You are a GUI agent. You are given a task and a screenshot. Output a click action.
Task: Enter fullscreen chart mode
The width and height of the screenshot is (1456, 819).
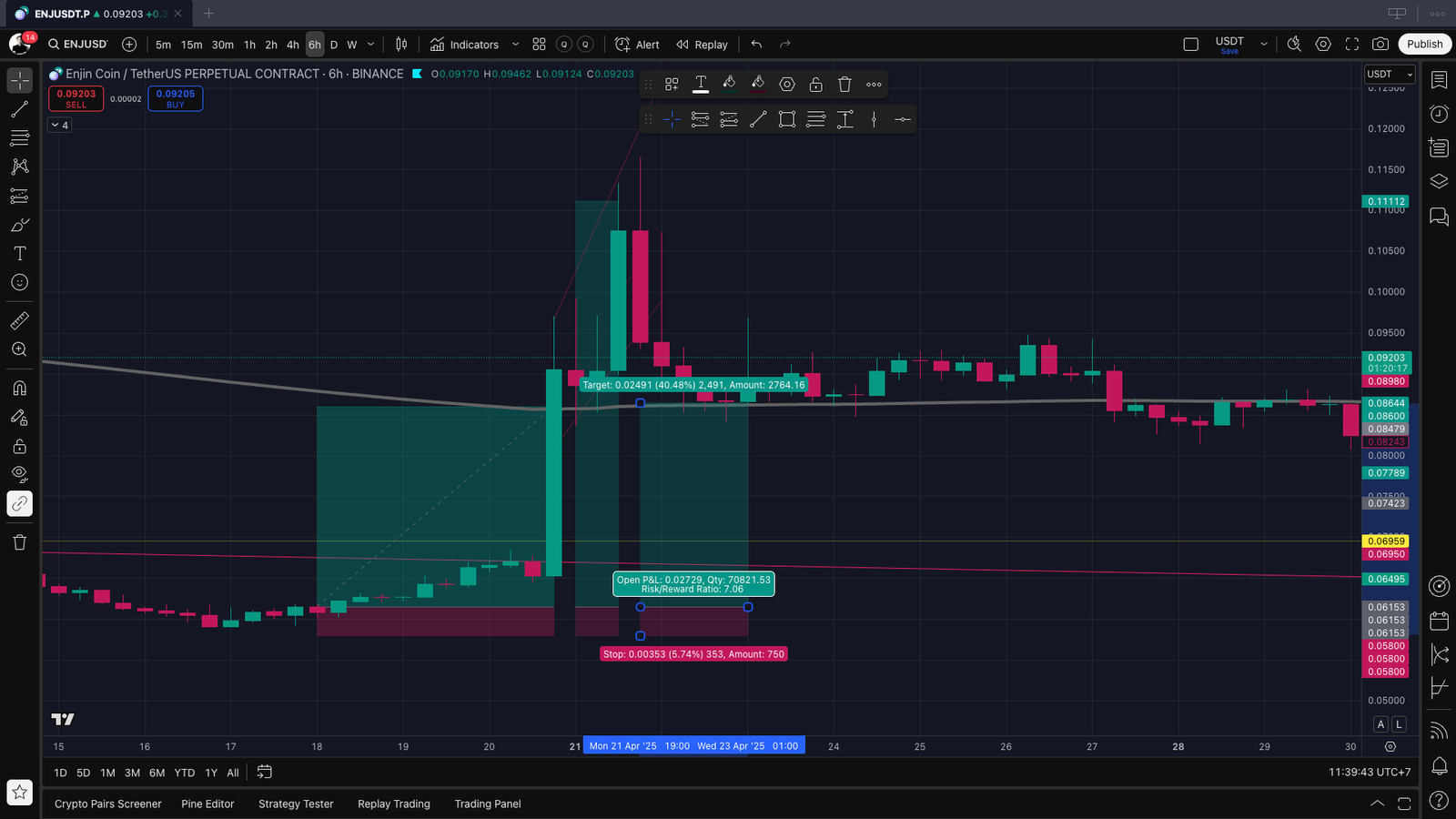(1352, 44)
